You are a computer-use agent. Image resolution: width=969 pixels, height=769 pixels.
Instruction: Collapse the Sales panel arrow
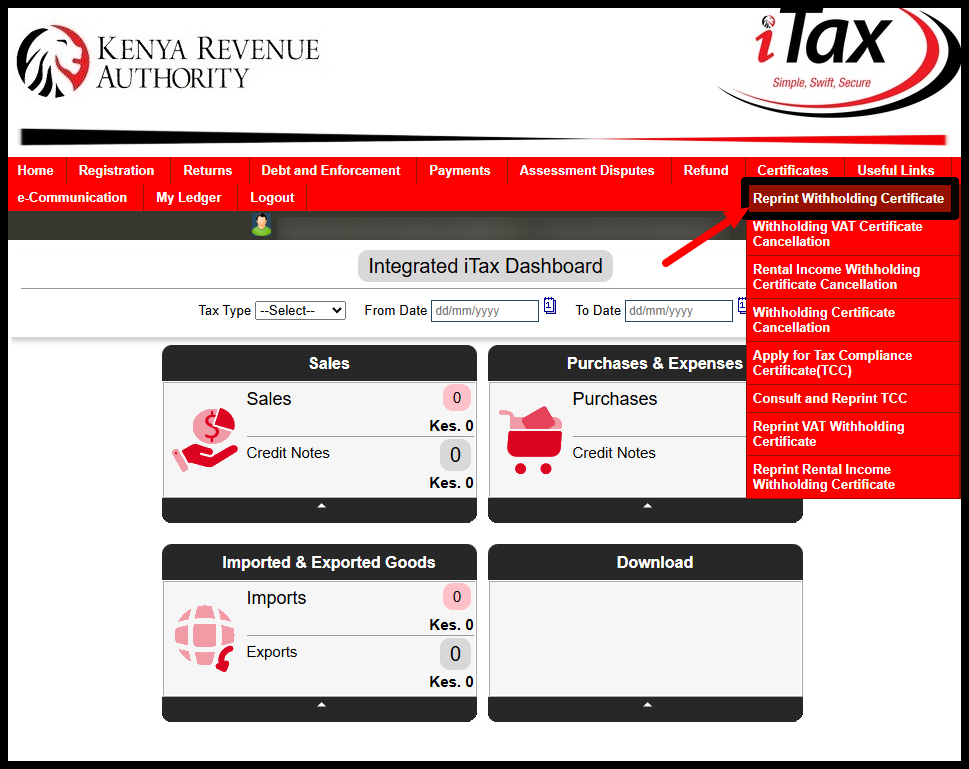click(321, 506)
